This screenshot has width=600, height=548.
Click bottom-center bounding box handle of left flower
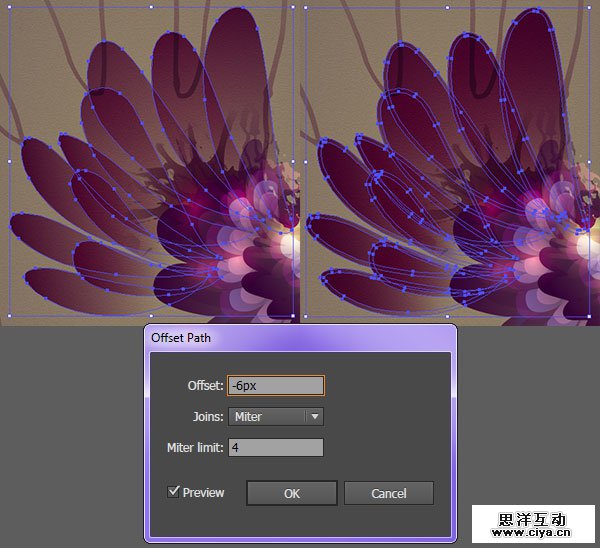point(151,316)
